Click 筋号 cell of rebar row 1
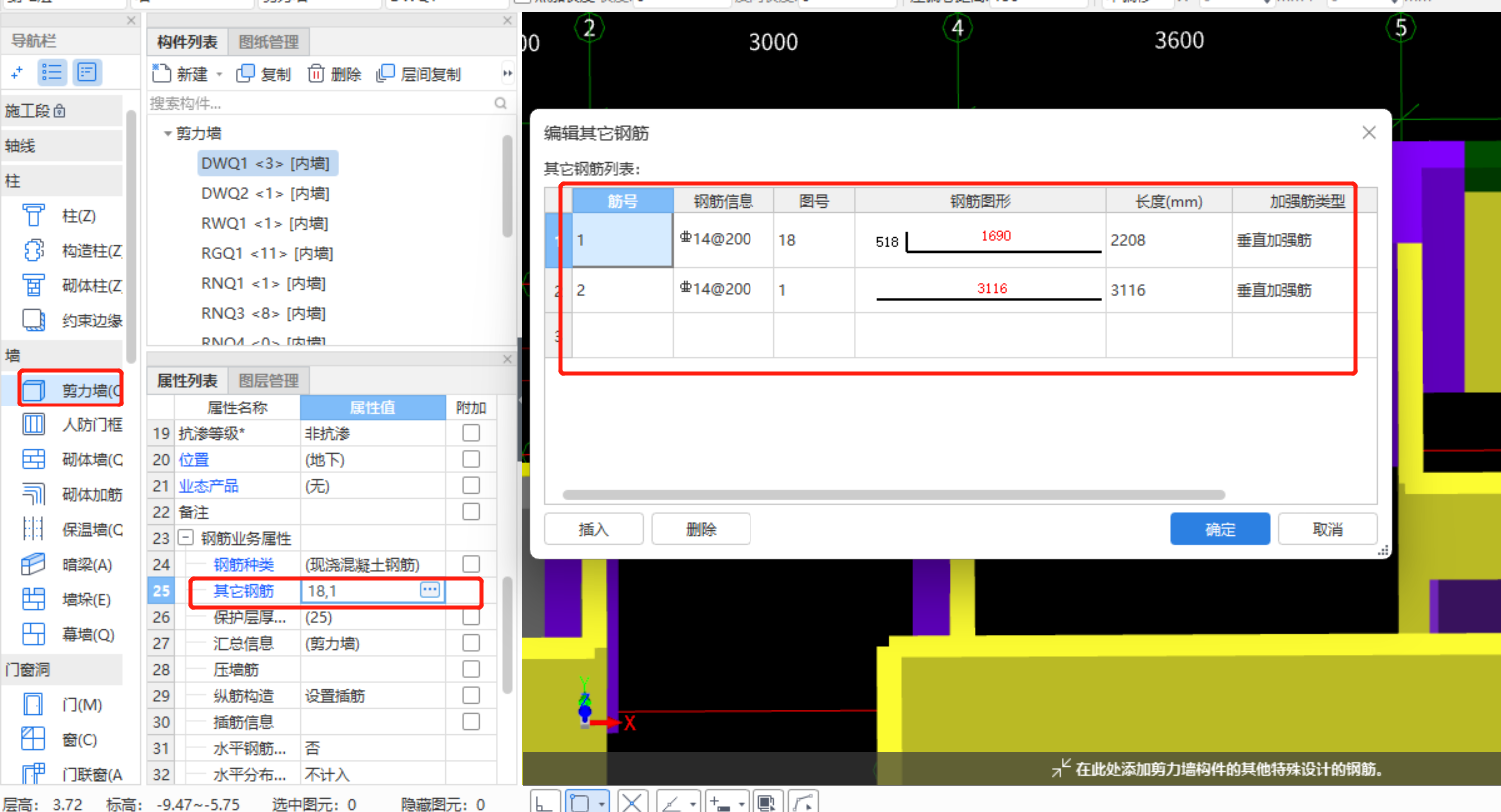Screen dimensions: 1501x812 coord(622,240)
